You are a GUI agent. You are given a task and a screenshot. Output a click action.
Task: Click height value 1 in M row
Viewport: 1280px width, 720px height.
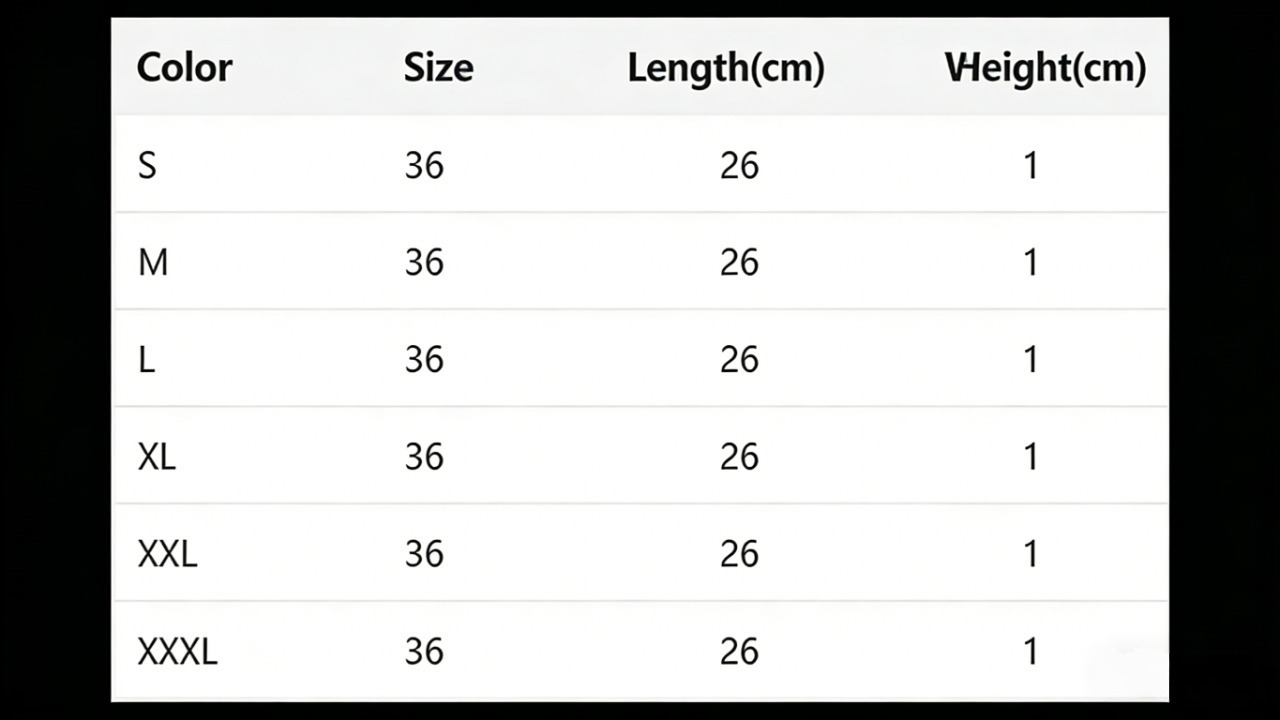[1031, 262]
